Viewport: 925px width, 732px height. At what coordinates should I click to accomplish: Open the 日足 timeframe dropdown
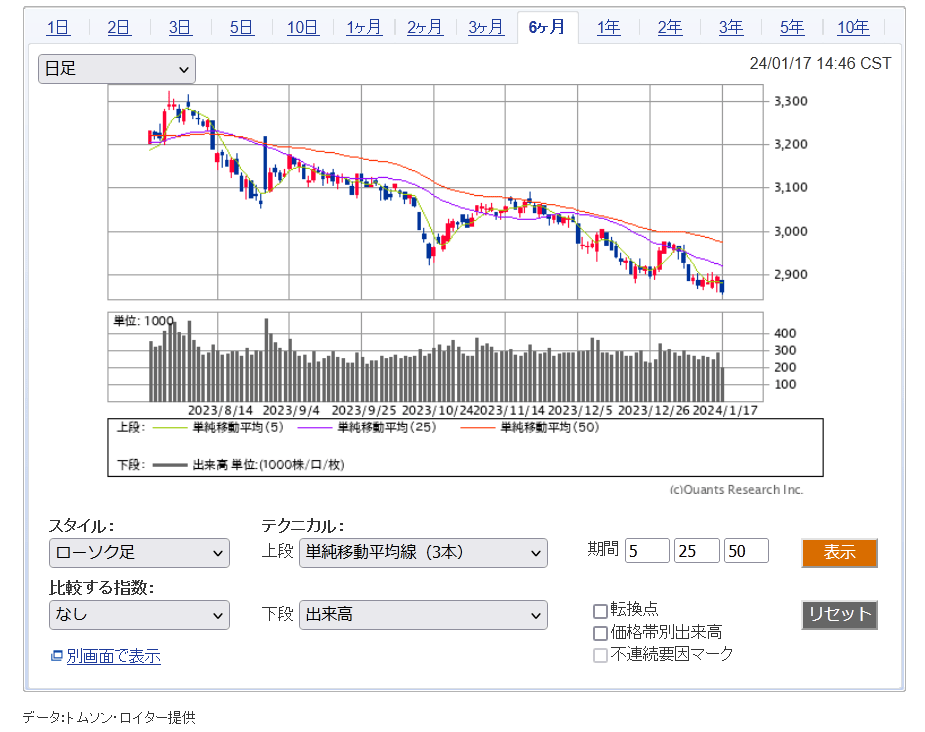[116, 69]
